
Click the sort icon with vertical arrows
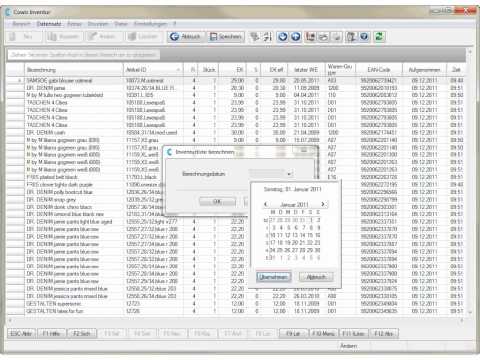click(268, 37)
